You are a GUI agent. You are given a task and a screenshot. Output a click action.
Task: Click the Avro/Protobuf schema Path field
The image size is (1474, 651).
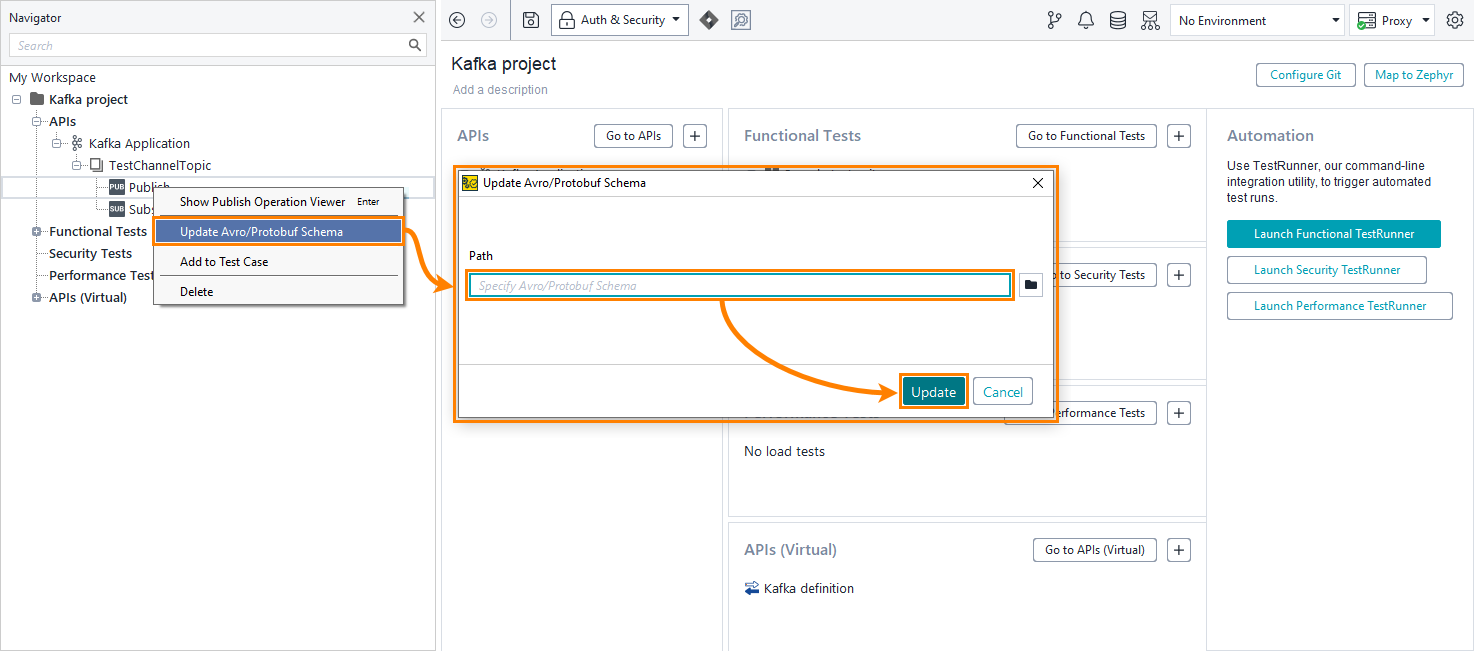(x=739, y=285)
